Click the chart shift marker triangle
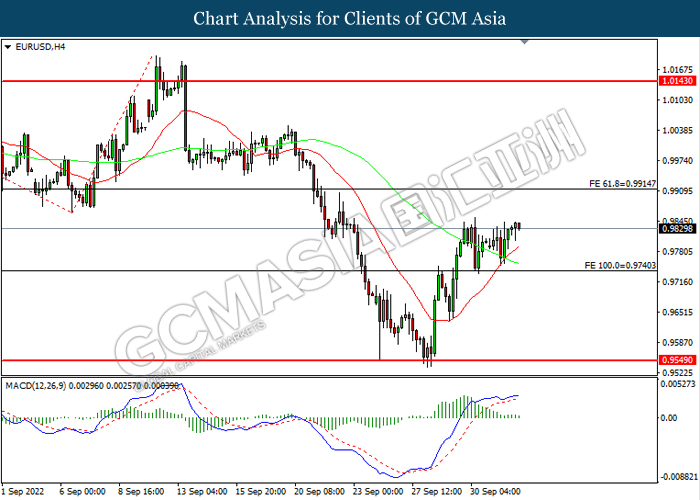Screen dimensions: 700x500 [525, 42]
